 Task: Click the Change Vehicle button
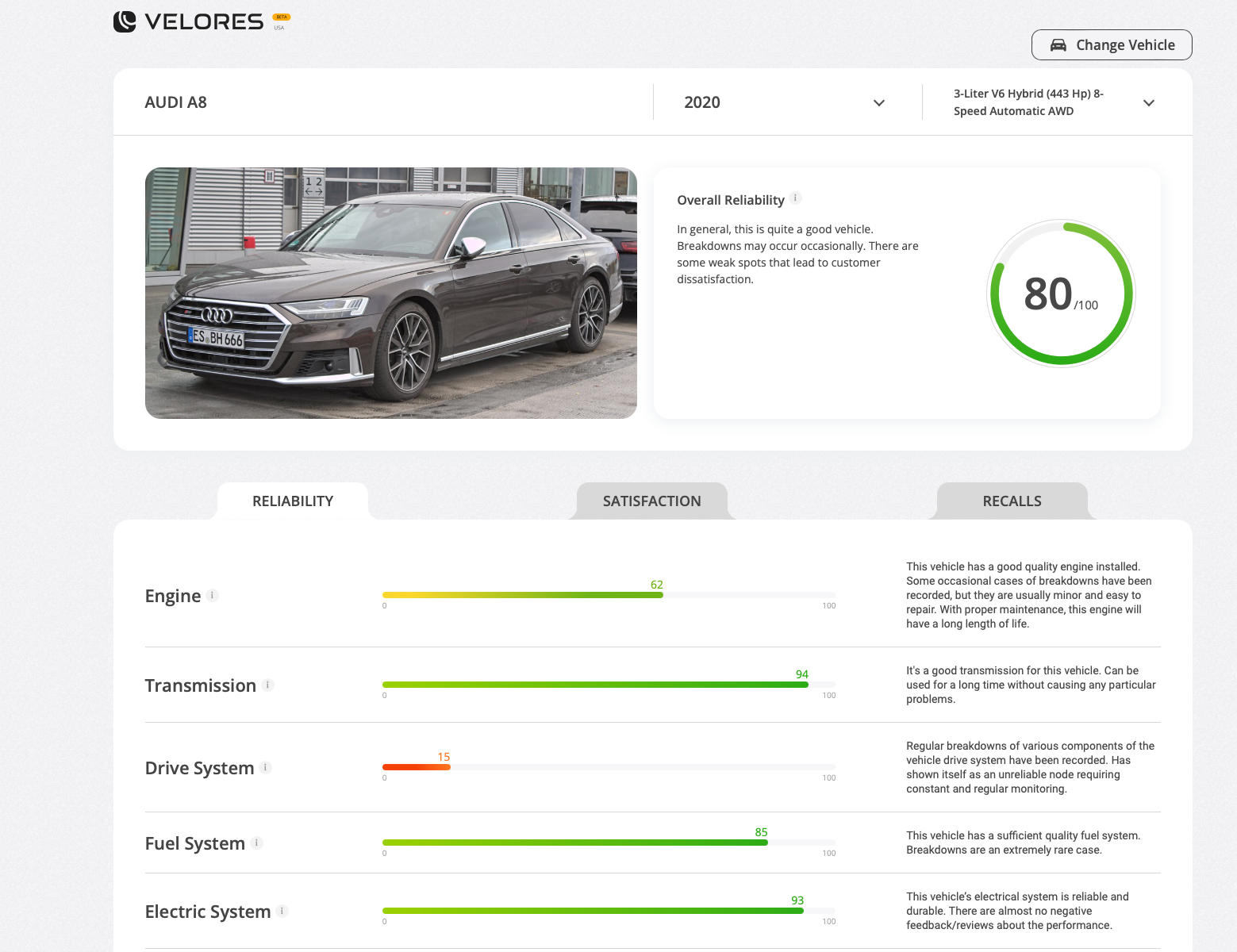1112,45
